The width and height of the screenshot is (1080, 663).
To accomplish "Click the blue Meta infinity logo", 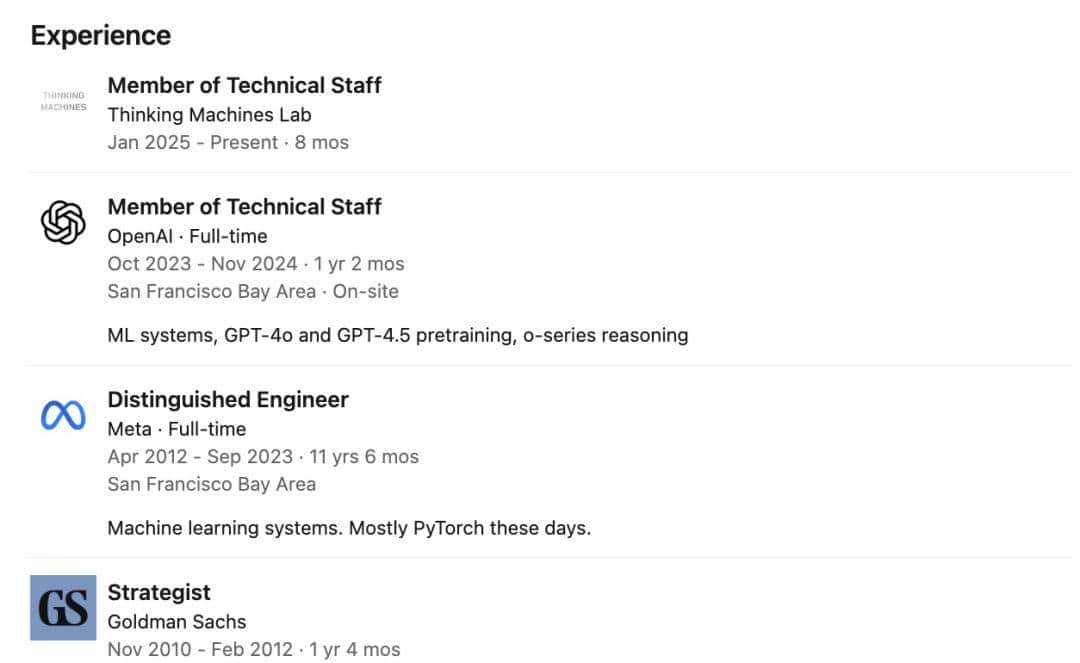I will 63,415.
